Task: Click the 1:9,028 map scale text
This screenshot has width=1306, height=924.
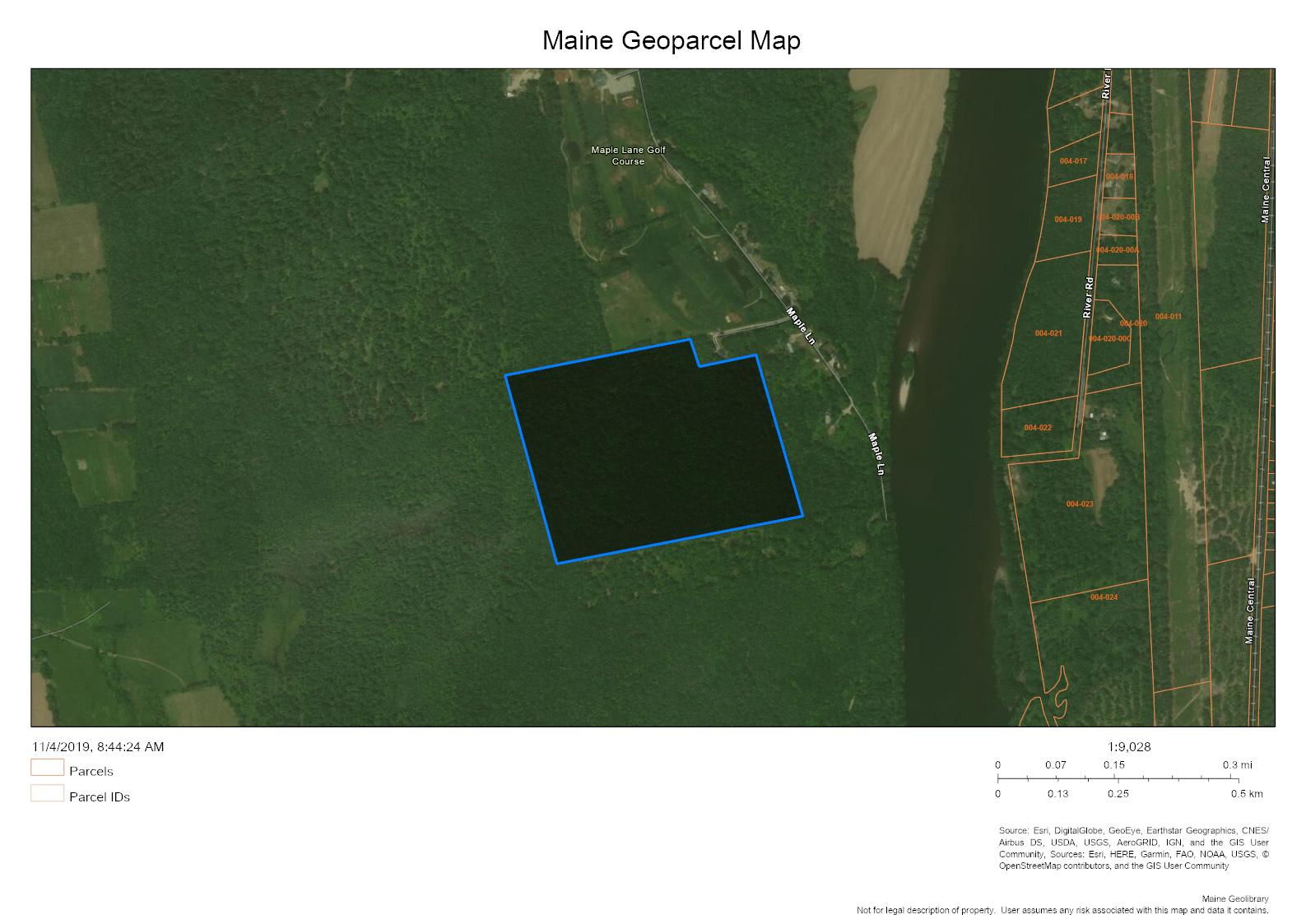Action: pyautogui.click(x=1129, y=747)
